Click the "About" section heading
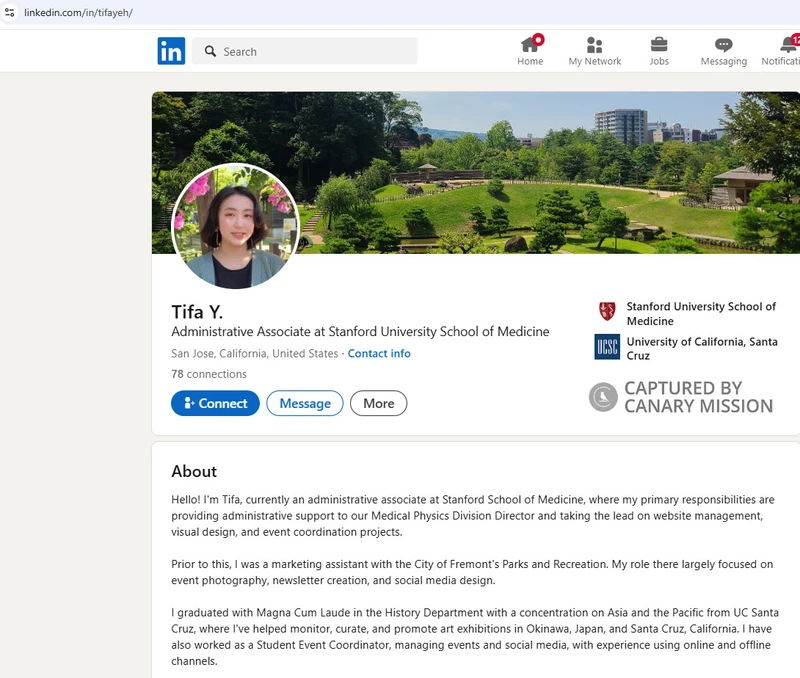 tap(194, 471)
